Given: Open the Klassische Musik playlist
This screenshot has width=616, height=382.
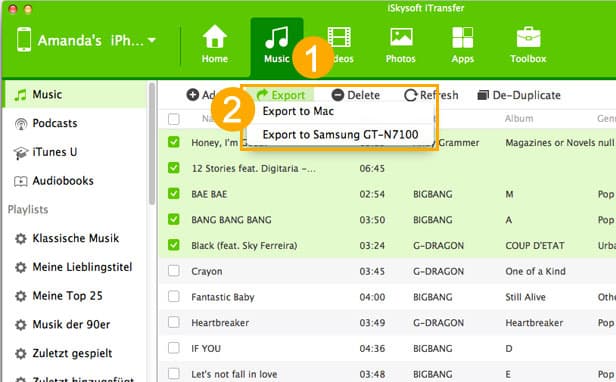Looking at the screenshot, I should [x=75, y=238].
